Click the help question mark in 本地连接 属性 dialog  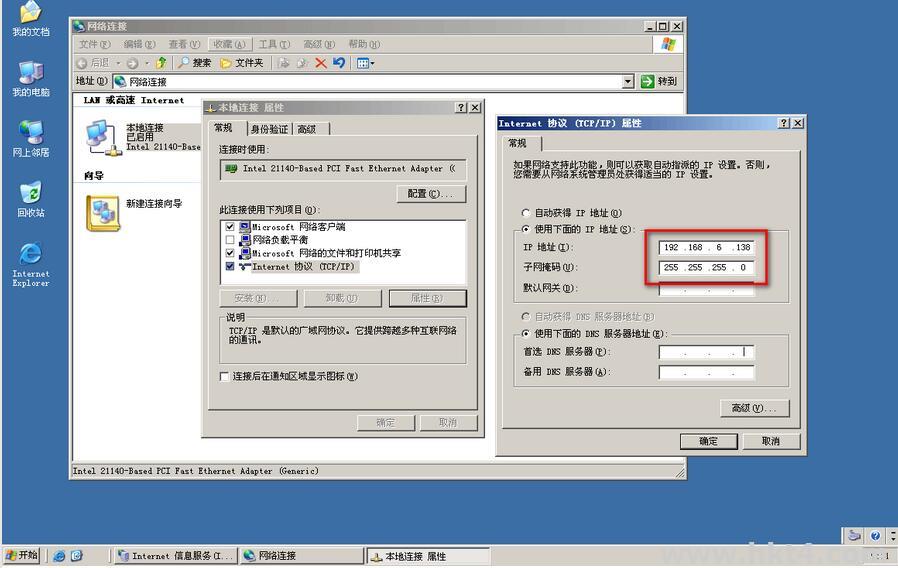[x=462, y=108]
